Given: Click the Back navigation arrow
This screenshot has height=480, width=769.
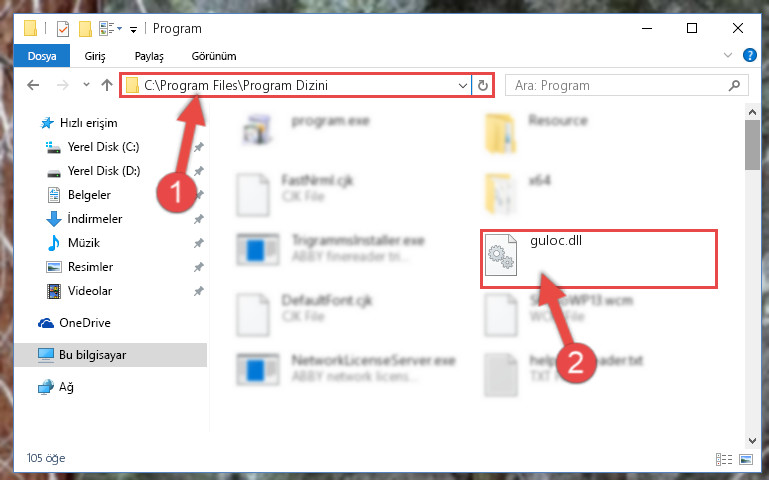Looking at the screenshot, I should (33, 85).
